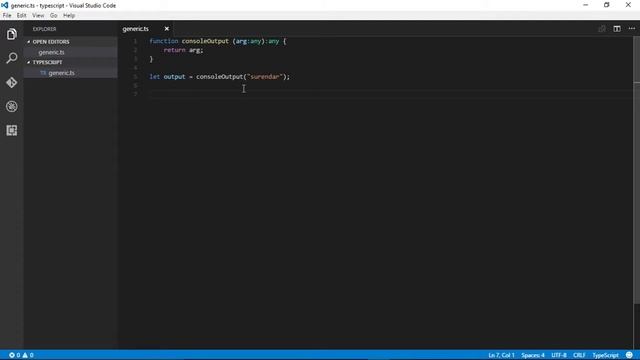The height and width of the screenshot is (360, 640).
Task: Open the Source Control (Git) view
Action: tap(11, 82)
